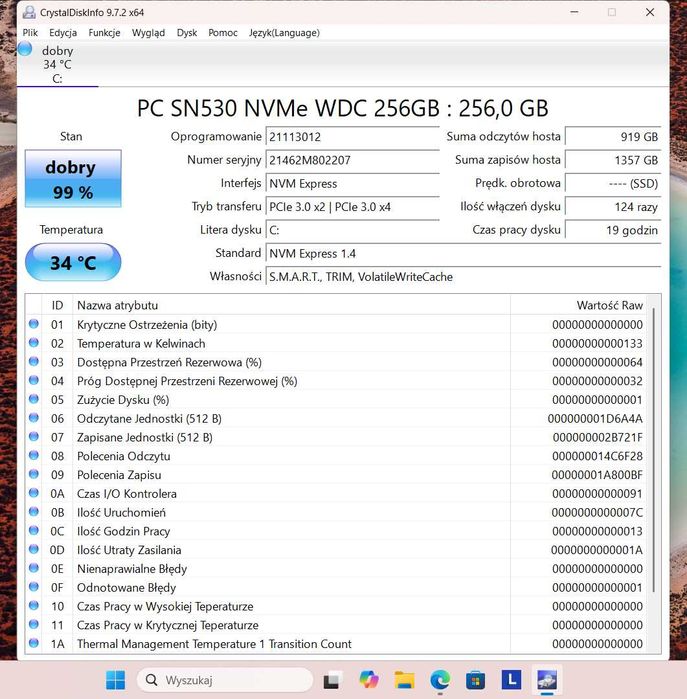The height and width of the screenshot is (699, 687).
Task: Open the blue L app on taskbar
Action: point(511,680)
